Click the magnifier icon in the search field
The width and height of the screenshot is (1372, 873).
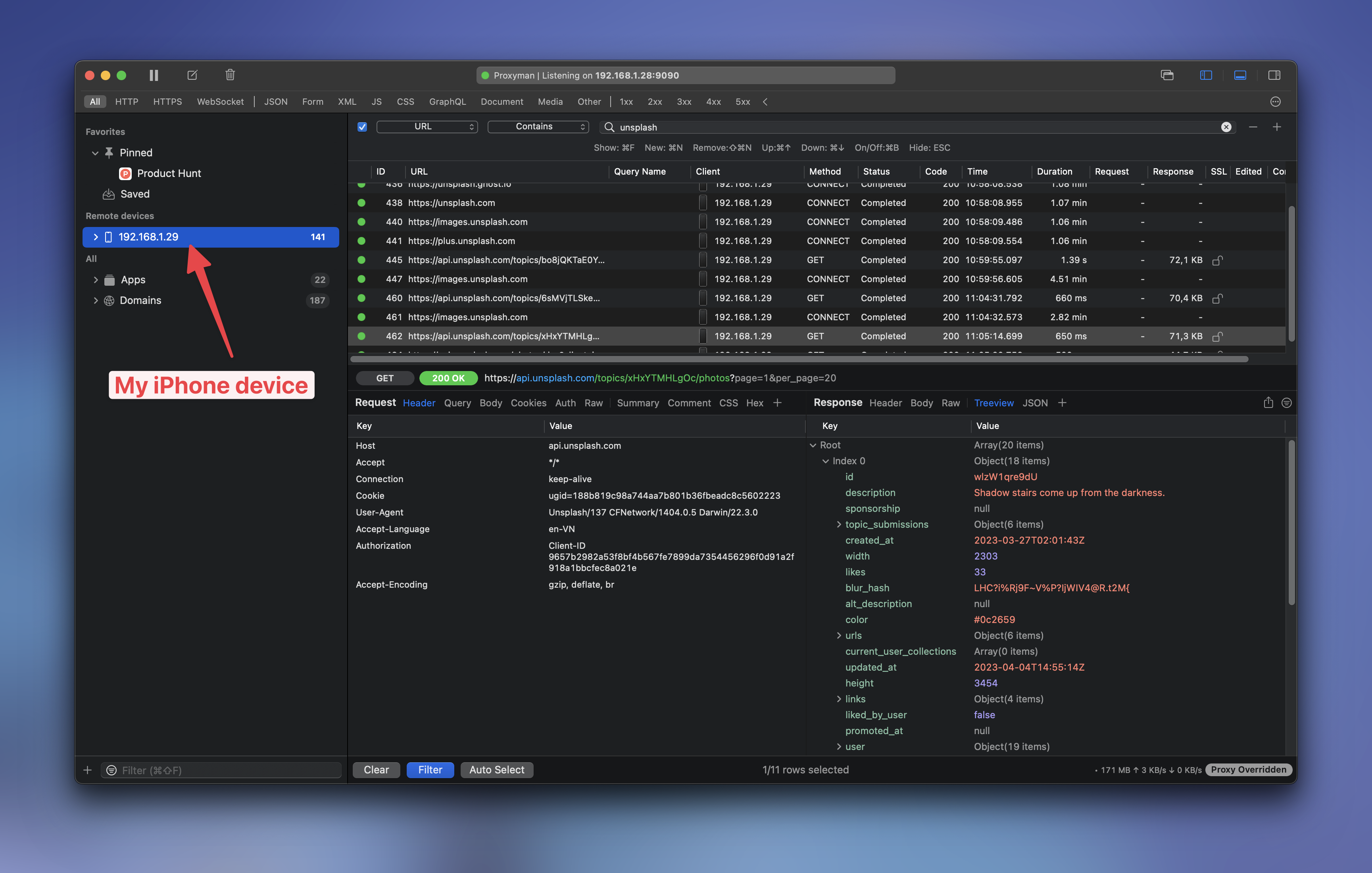coord(609,127)
